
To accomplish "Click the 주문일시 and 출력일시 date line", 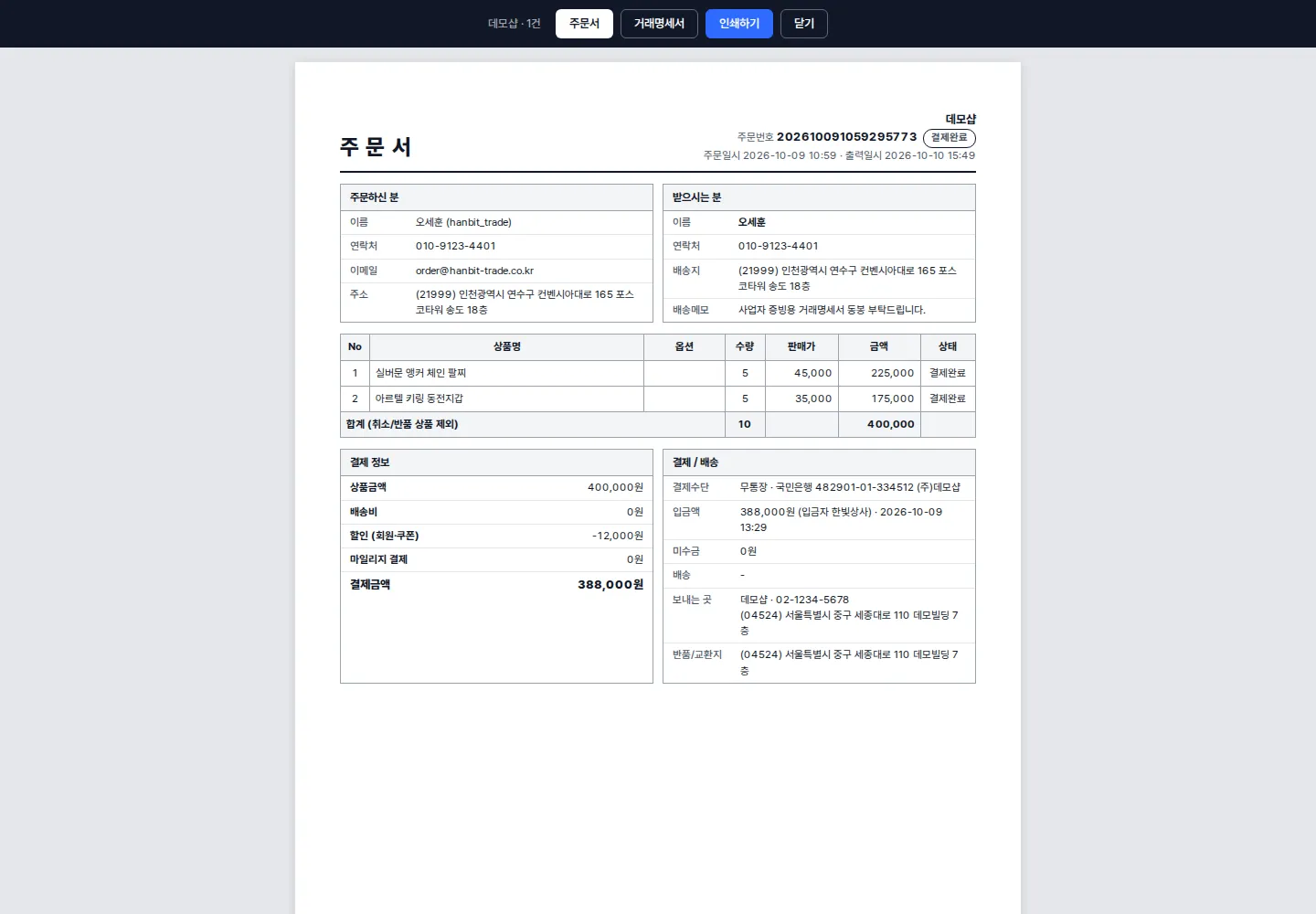I will pyautogui.click(x=839, y=155).
